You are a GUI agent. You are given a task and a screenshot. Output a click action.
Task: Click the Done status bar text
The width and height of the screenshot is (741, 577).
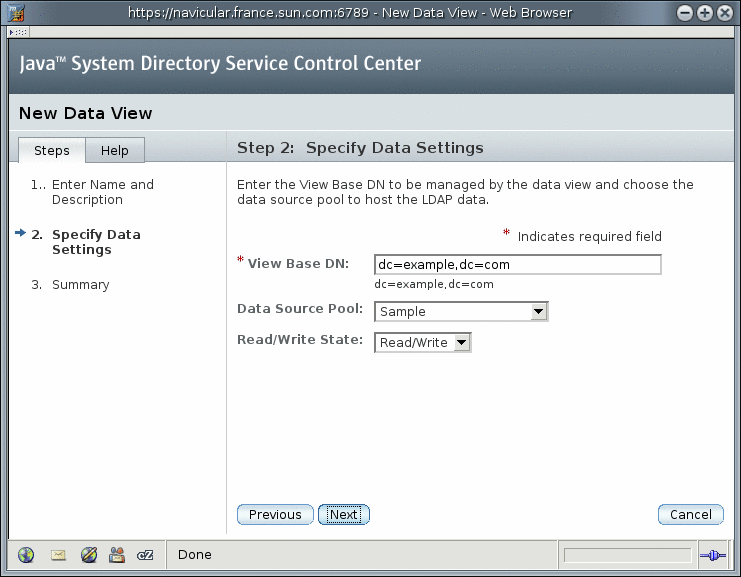point(195,554)
